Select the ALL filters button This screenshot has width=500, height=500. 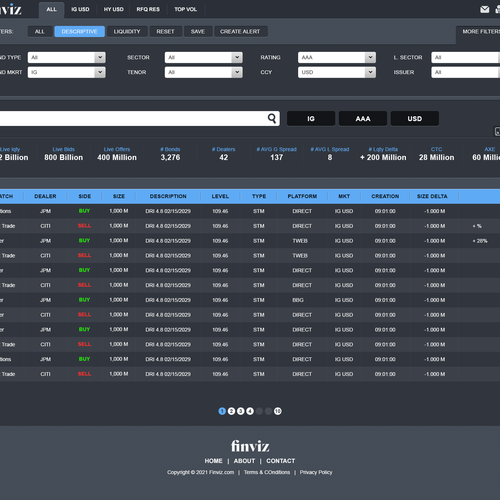point(40,32)
